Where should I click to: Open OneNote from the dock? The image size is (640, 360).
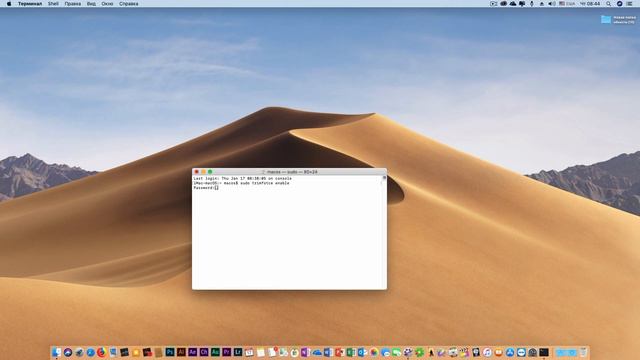[305, 352]
